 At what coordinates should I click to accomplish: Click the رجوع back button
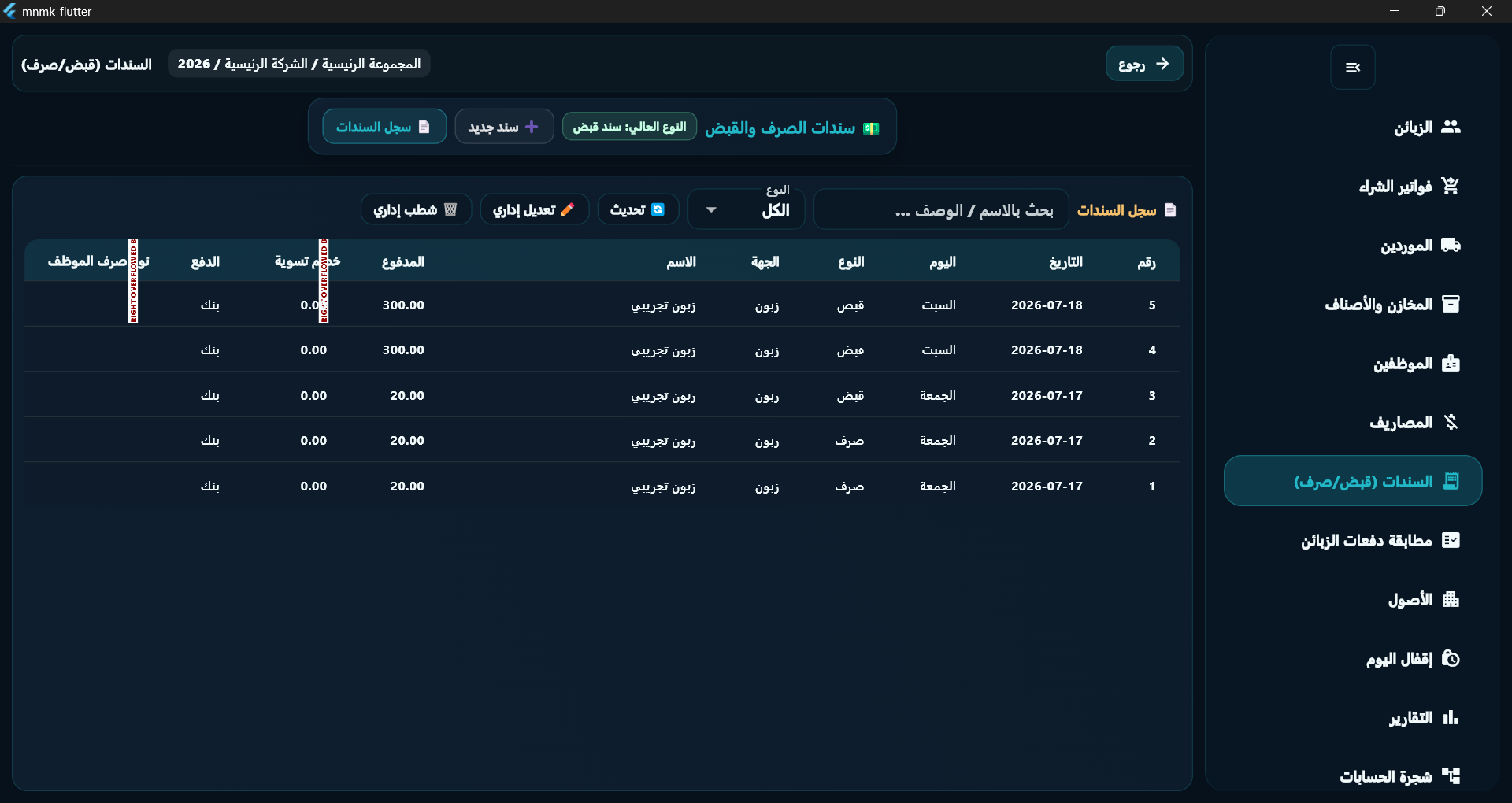click(x=1144, y=64)
